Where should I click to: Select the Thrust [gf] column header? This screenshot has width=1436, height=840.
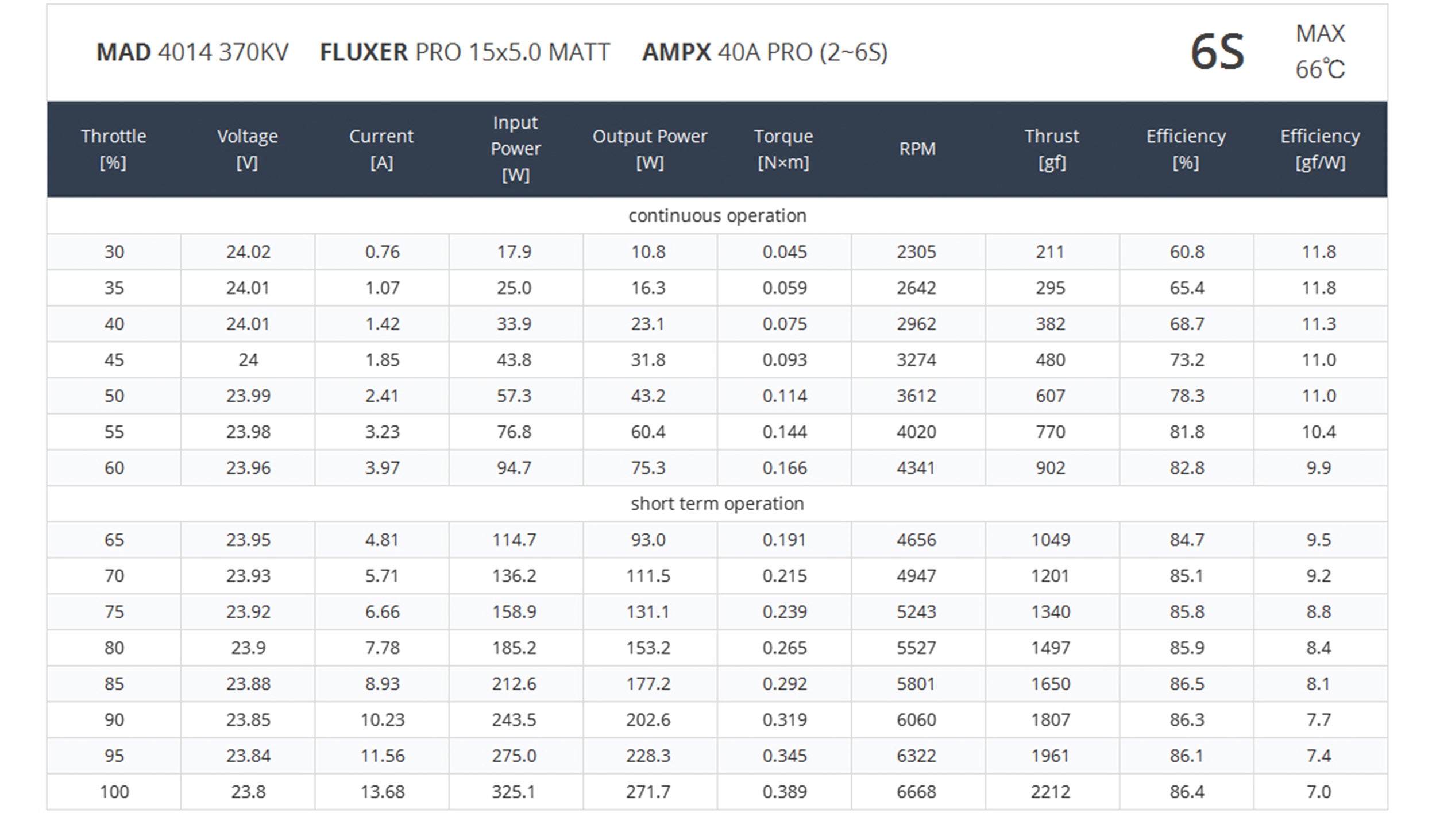point(1052,149)
